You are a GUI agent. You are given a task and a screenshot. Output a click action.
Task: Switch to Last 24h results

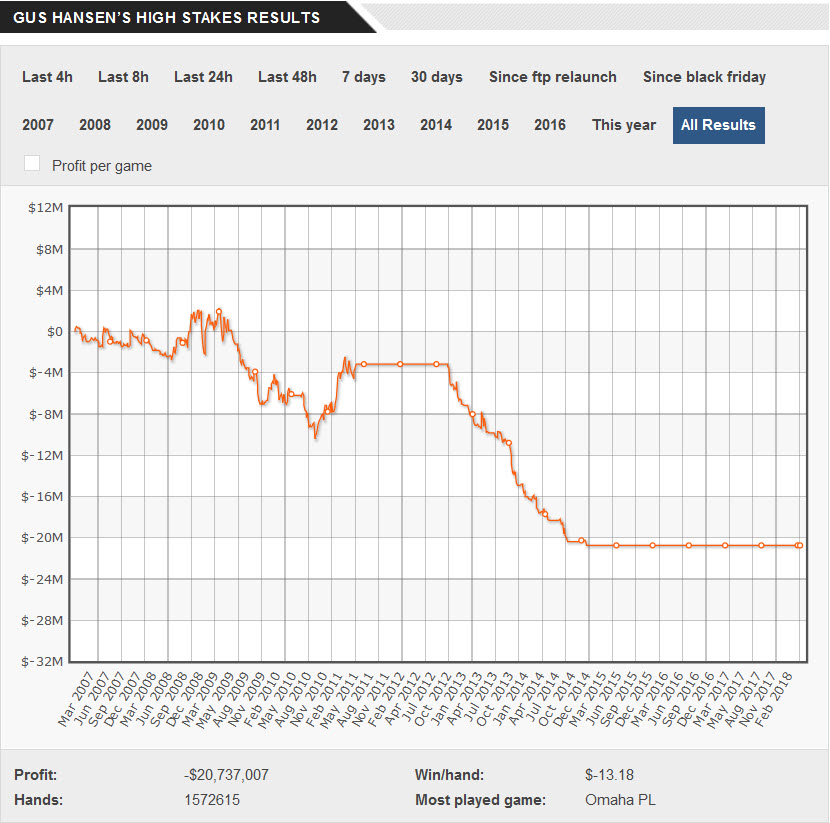click(203, 77)
